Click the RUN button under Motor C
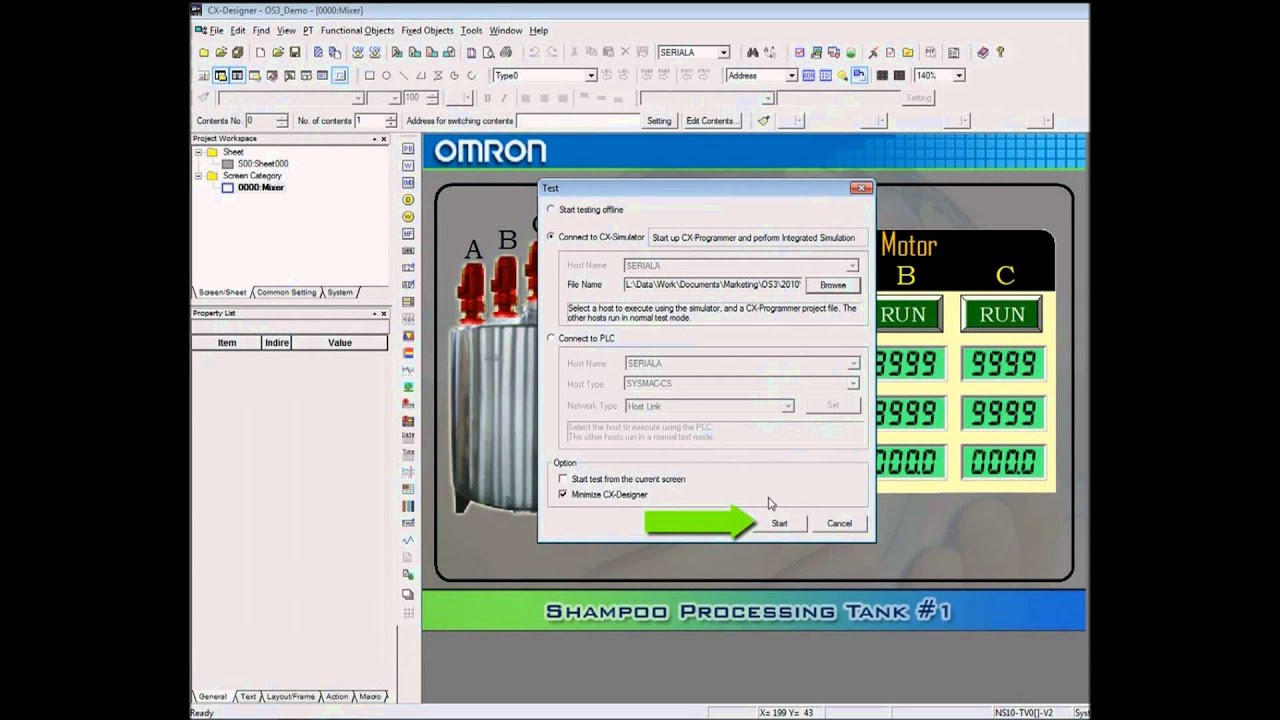Viewport: 1280px width, 720px height. (1002, 314)
